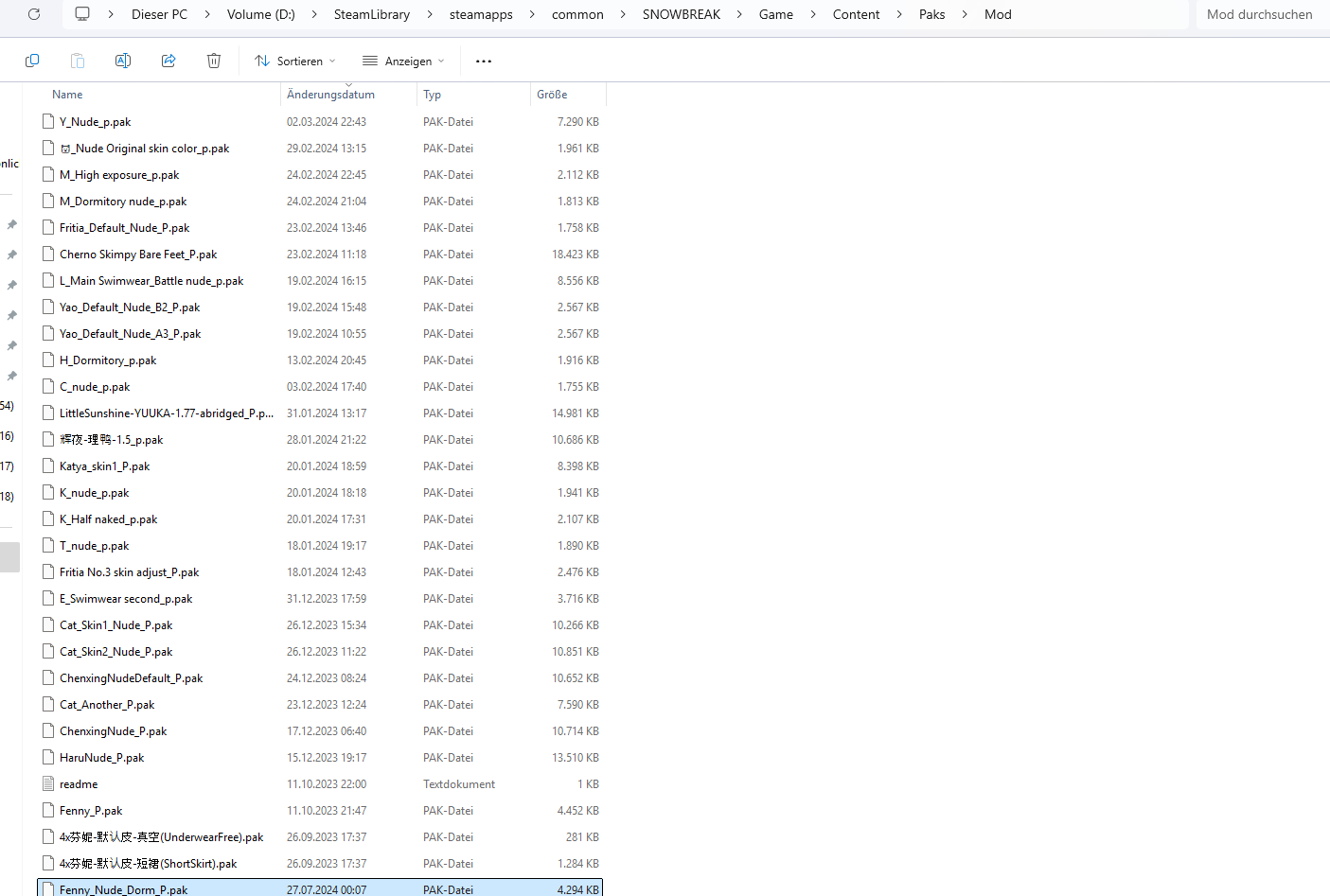
Task: Go to Content folder in breadcrumb
Action: [x=856, y=14]
